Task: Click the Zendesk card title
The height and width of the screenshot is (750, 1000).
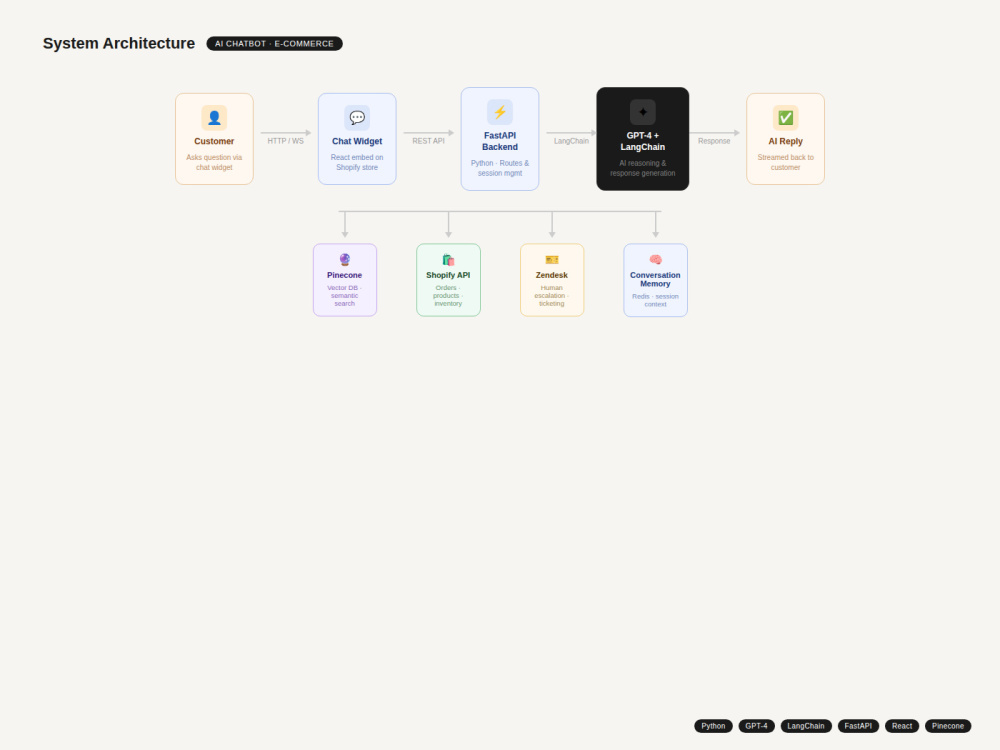Action: pos(552,275)
